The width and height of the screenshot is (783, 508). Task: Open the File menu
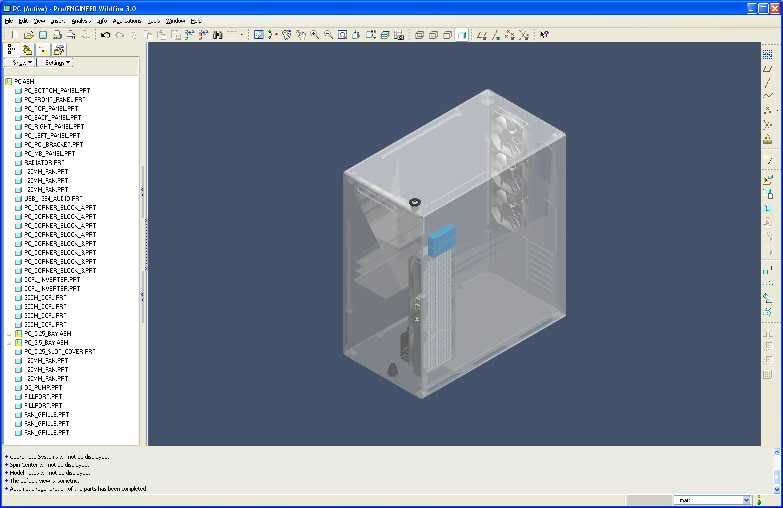click(8, 21)
